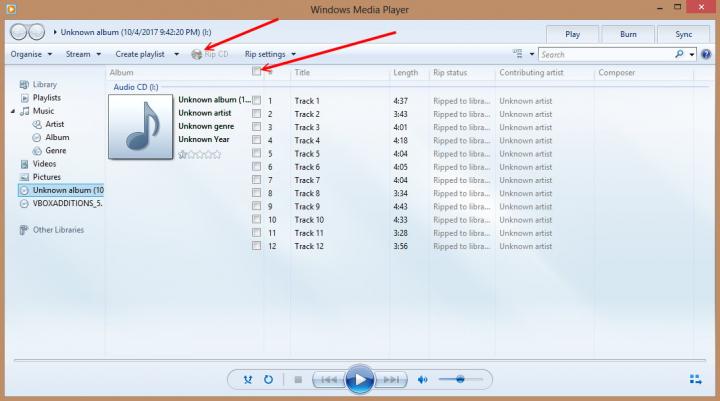The height and width of the screenshot is (401, 720).
Task: Click the Back navigation arrow
Action: (19, 32)
